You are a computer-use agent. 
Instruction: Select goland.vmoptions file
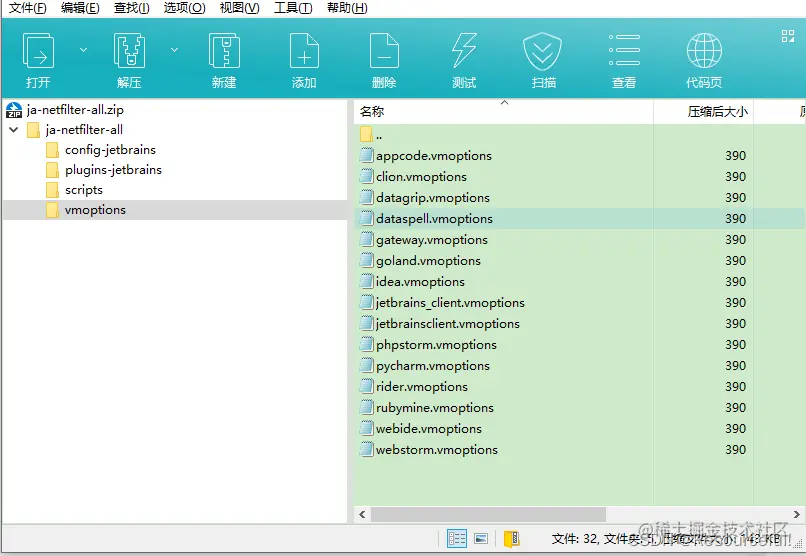pyautogui.click(x=428, y=261)
